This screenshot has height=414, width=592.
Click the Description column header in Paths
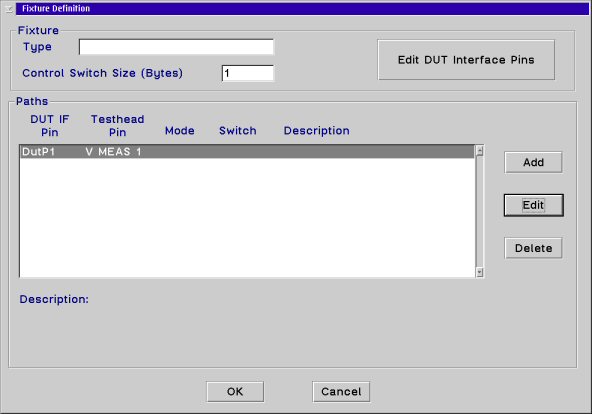pos(316,131)
